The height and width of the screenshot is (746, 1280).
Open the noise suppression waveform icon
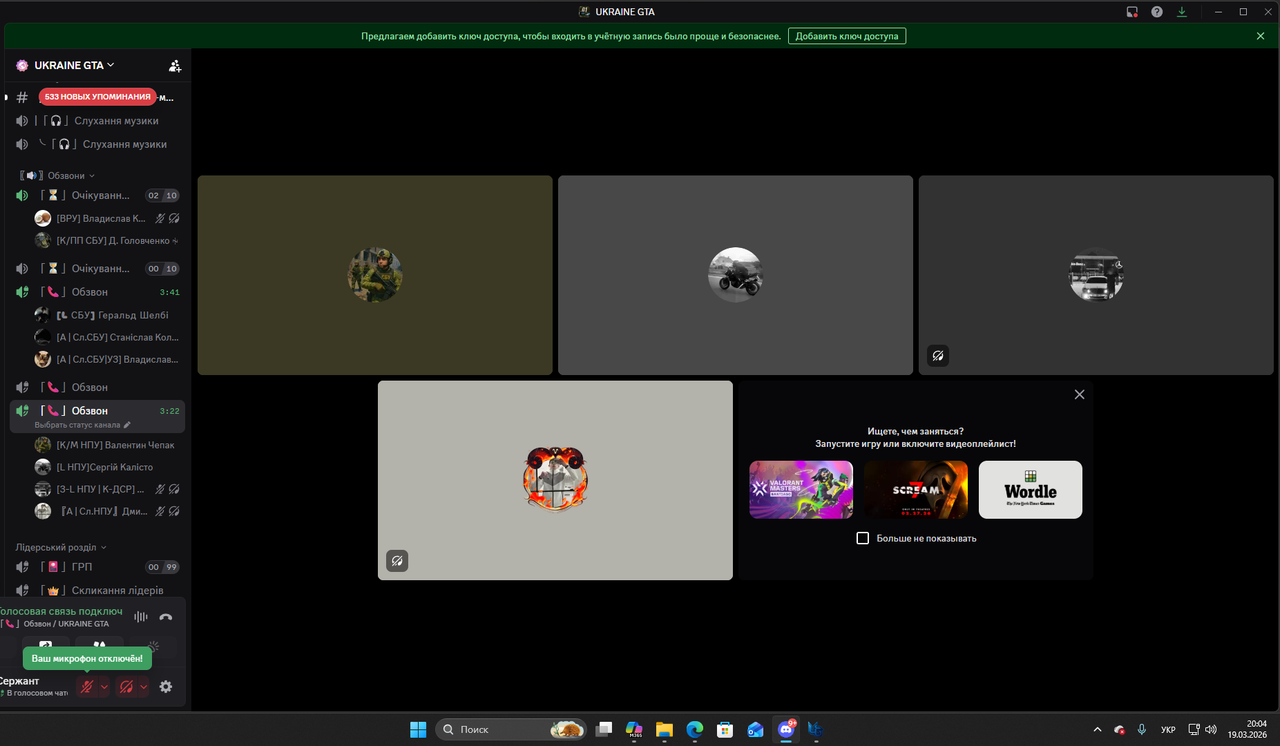click(141, 618)
